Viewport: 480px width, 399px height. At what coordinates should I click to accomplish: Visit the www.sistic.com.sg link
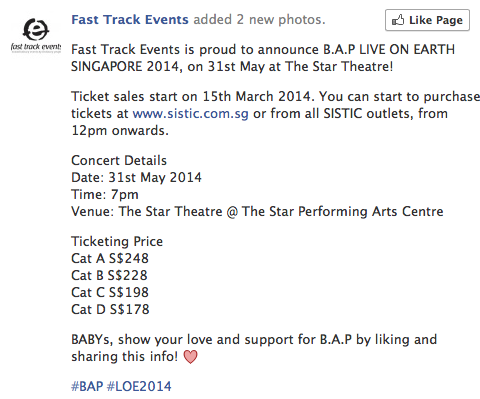coord(191,114)
